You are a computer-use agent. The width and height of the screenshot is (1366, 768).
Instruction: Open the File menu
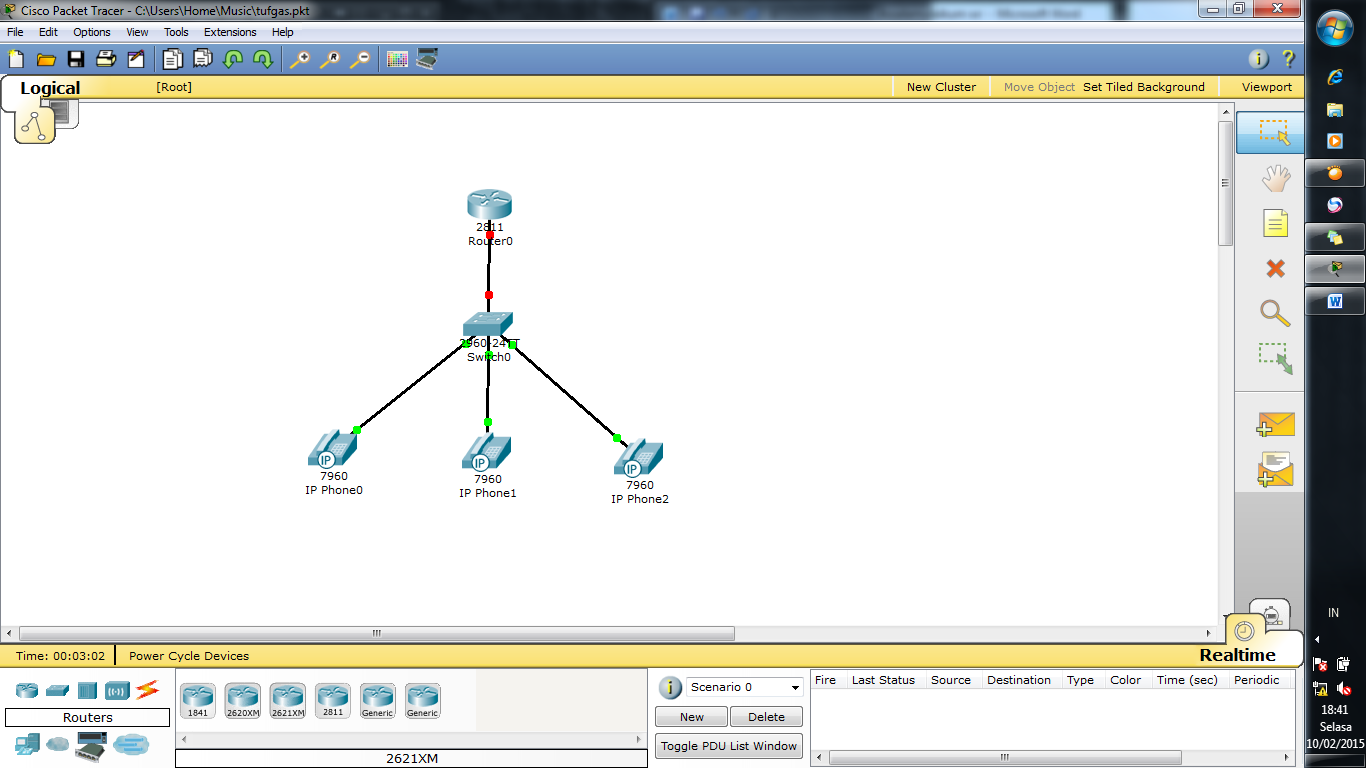15,32
